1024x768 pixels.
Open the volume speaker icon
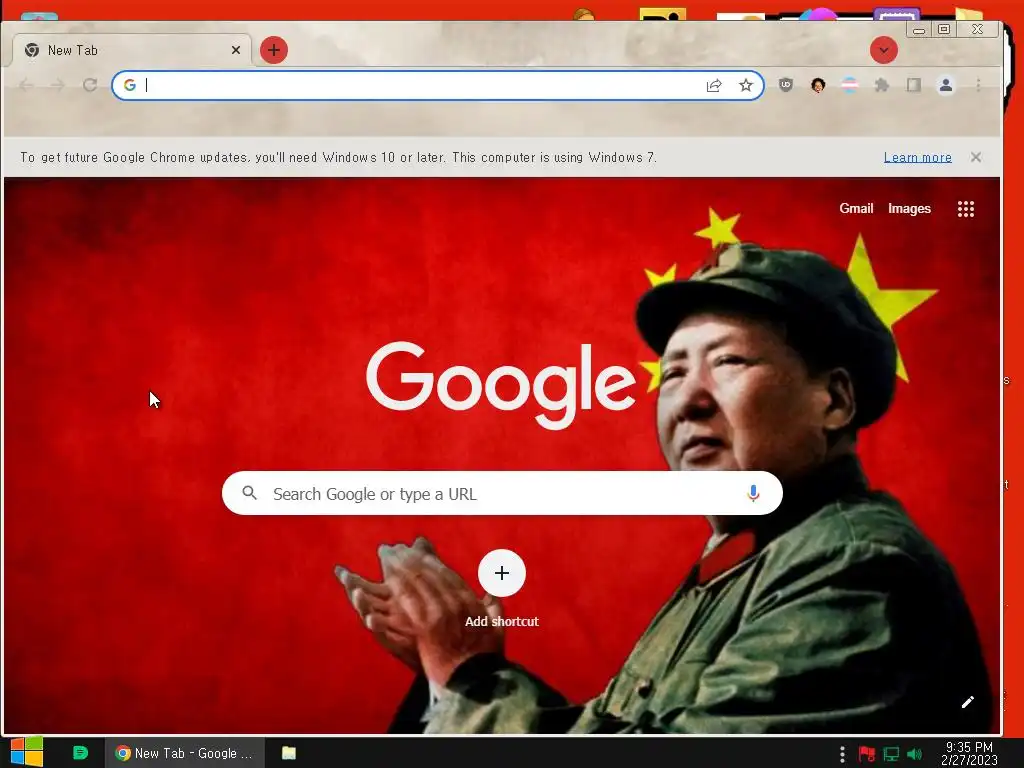pyautogui.click(x=915, y=754)
